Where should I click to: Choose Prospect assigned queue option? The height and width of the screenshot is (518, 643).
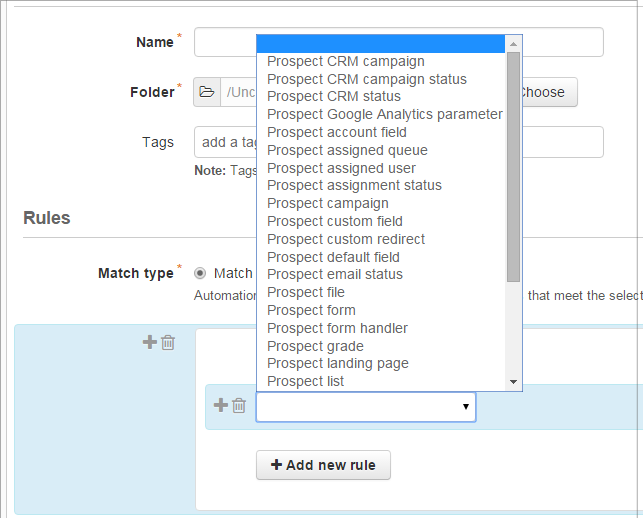coord(381,151)
